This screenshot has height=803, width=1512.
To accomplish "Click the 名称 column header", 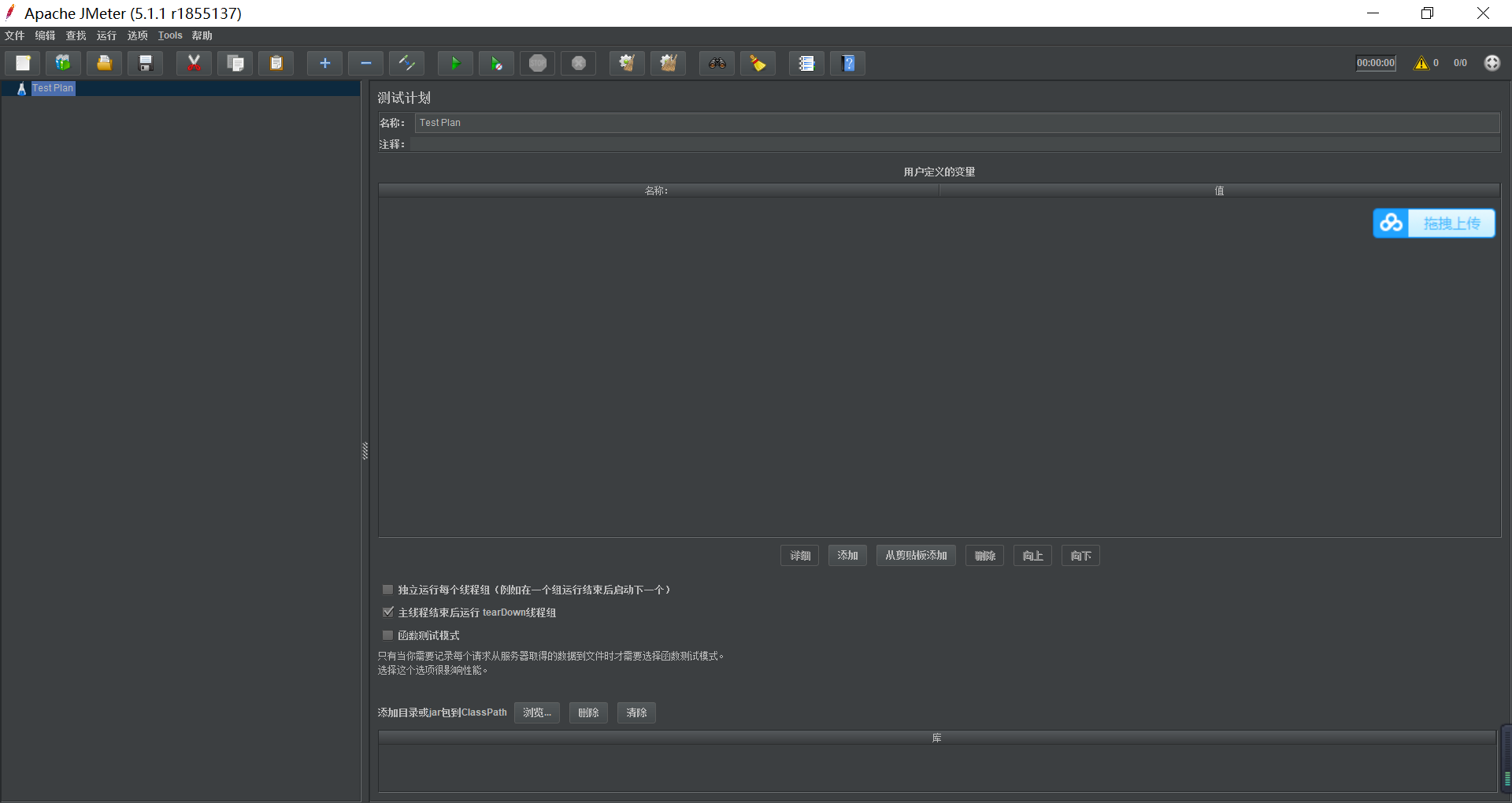I will 658,191.
